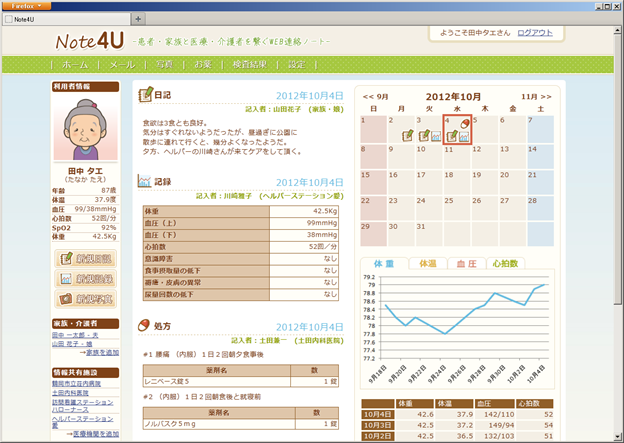Open the ホーム menu item

coord(75,64)
